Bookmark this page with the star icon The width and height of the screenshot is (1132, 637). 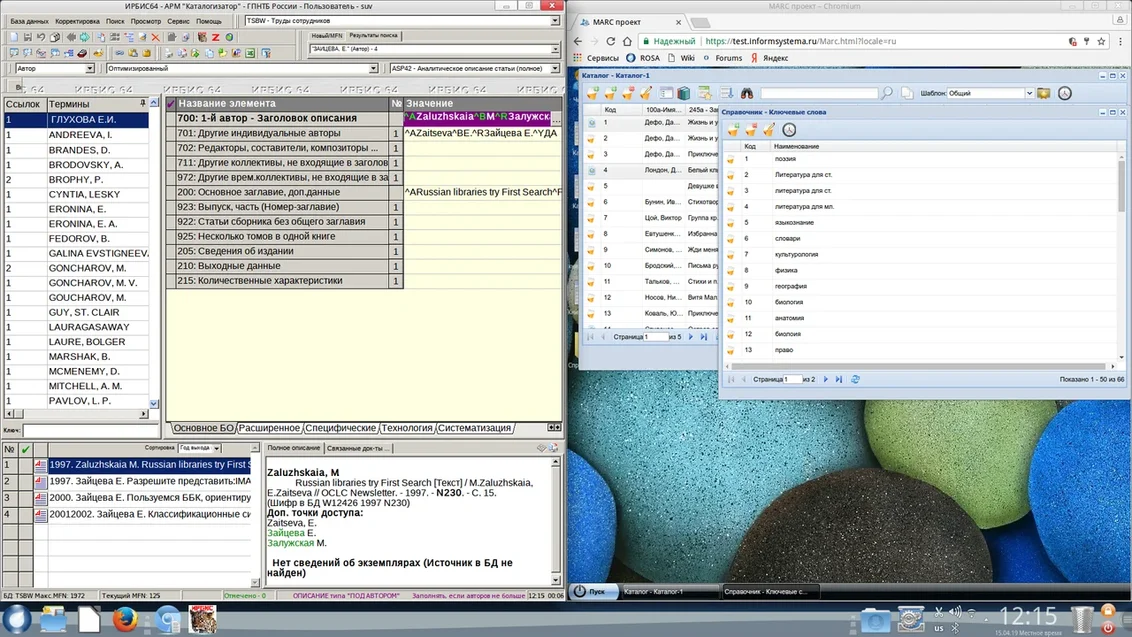(x=1101, y=41)
